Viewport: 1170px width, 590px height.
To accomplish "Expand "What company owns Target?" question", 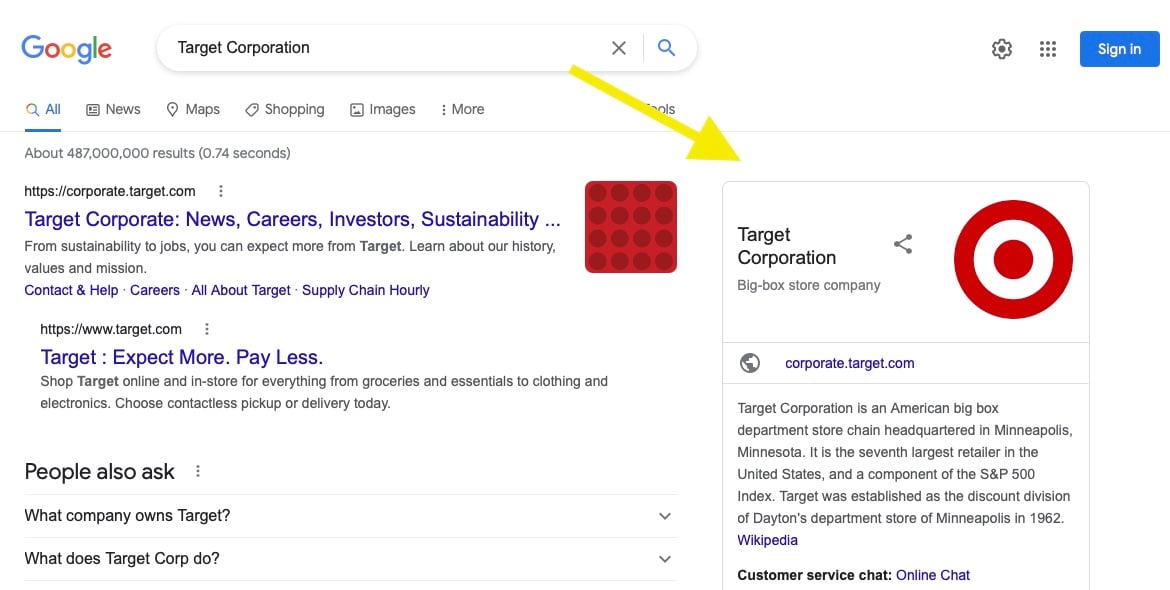I will pos(665,516).
